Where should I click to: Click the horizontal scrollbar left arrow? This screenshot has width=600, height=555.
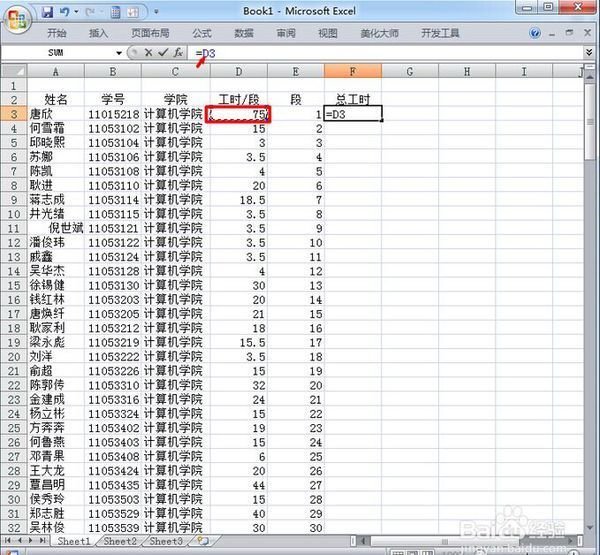pyautogui.click(x=364, y=541)
